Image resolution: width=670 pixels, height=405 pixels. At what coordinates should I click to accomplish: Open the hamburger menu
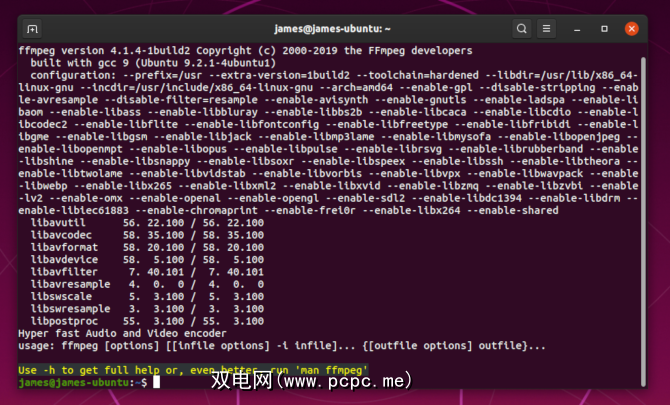point(546,29)
